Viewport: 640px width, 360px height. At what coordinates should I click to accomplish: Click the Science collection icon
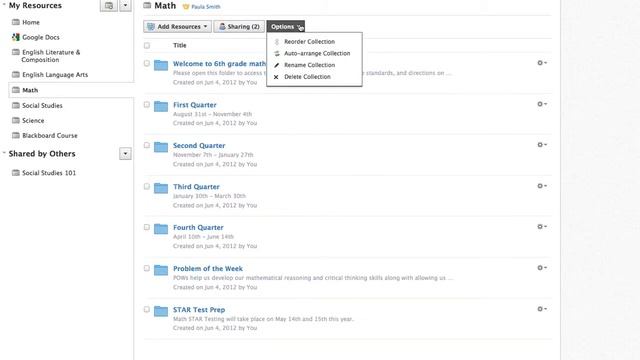click(16, 120)
